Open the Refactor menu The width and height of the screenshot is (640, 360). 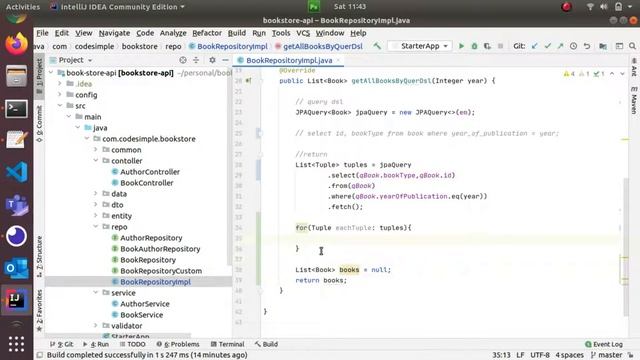click(x=207, y=33)
